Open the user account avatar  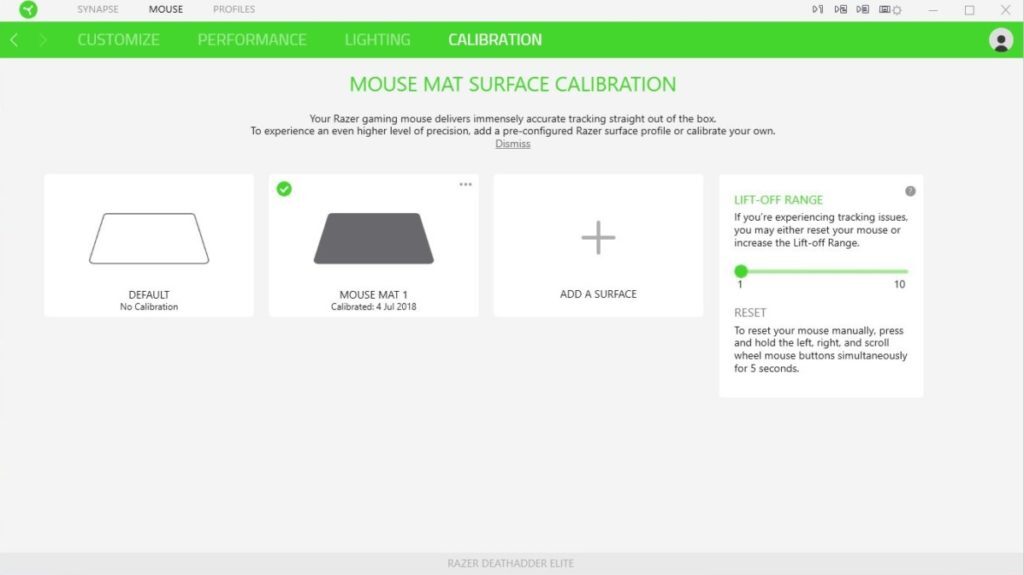tap(1000, 40)
